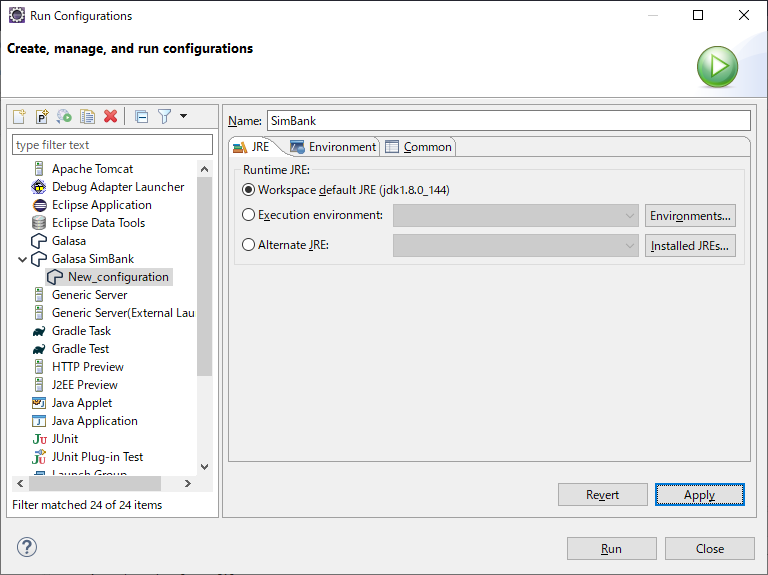Click the J2EE Preview icon

pyautogui.click(x=39, y=385)
